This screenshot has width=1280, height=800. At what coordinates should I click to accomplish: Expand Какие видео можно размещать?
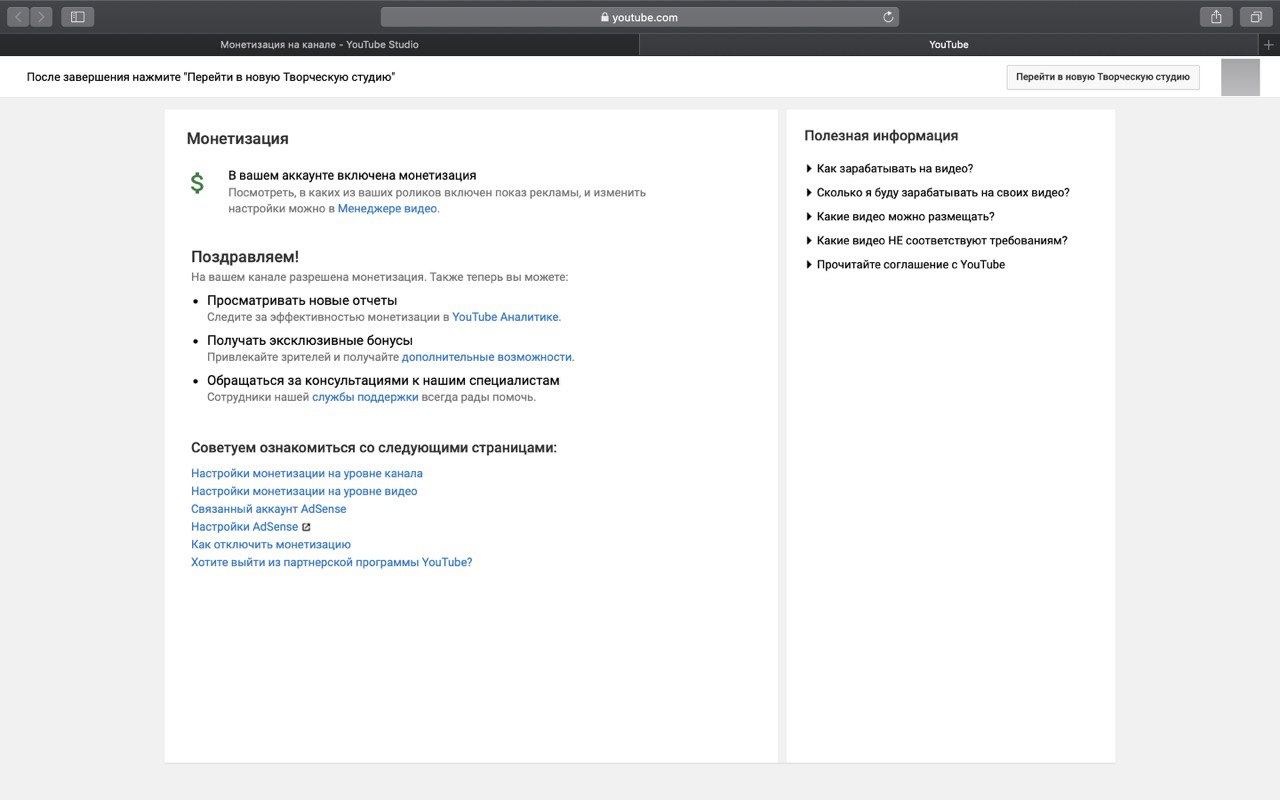click(900, 217)
